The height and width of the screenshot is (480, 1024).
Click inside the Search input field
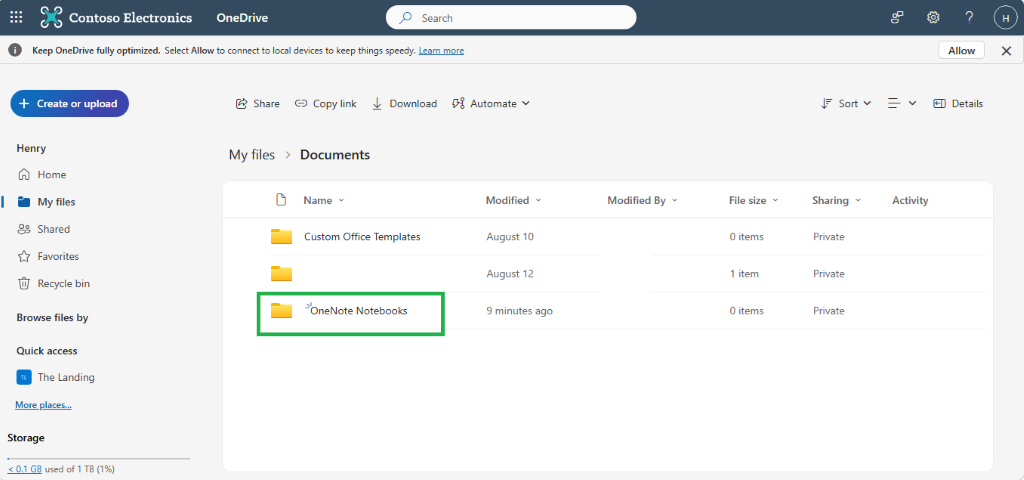coord(511,18)
